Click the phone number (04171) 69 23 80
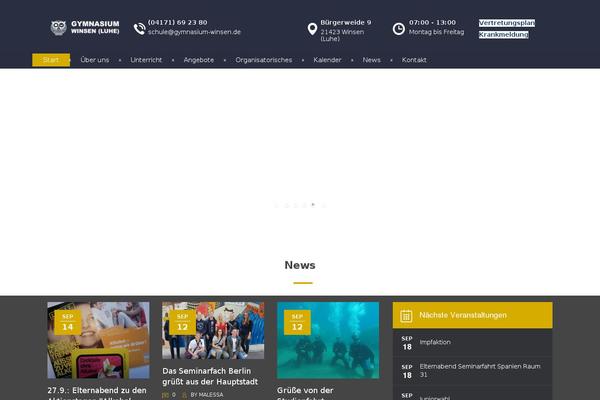Screen dimensions: 600x400 pyautogui.click(x=178, y=23)
